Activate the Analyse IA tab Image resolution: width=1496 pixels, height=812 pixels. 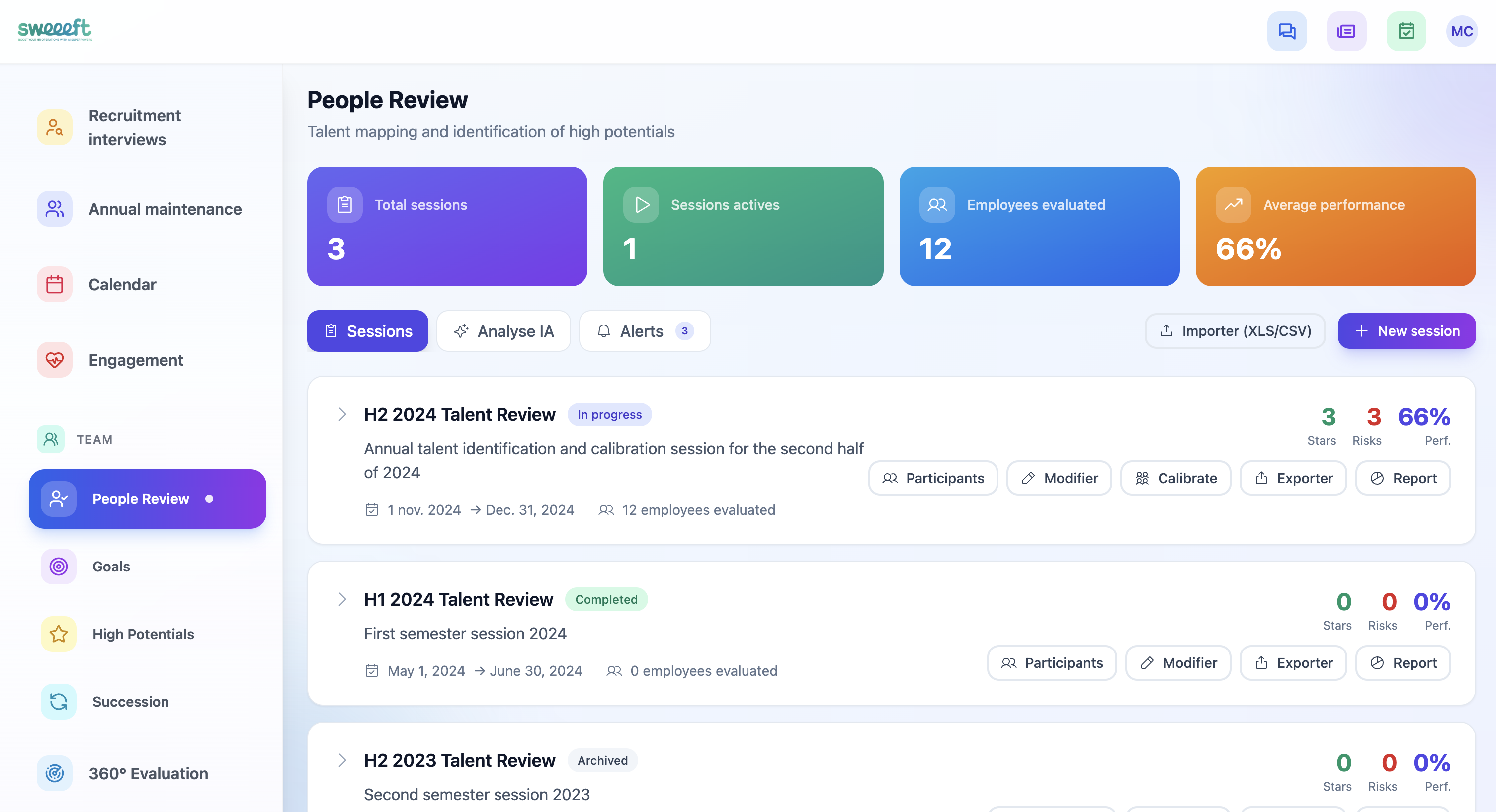503,331
